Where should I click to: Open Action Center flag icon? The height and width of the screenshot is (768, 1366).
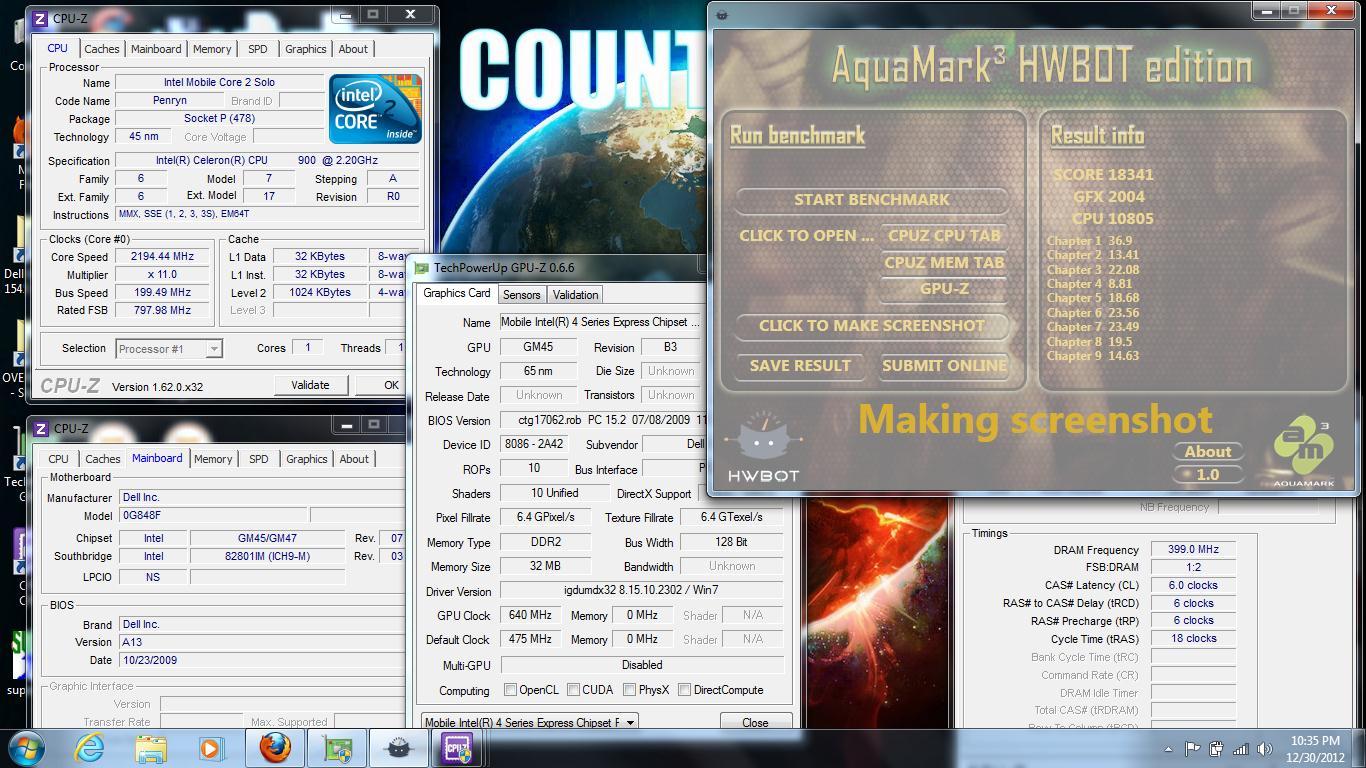(1192, 748)
